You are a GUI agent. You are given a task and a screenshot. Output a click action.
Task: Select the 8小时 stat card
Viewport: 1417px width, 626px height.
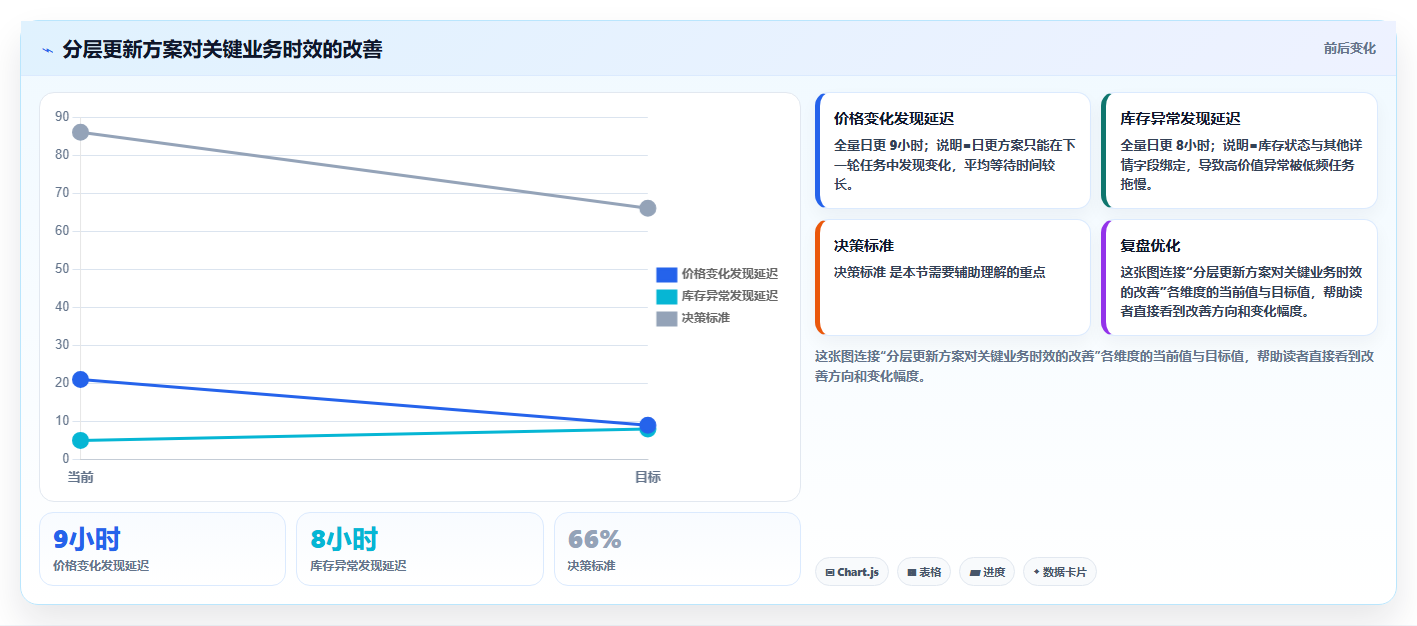coord(420,549)
